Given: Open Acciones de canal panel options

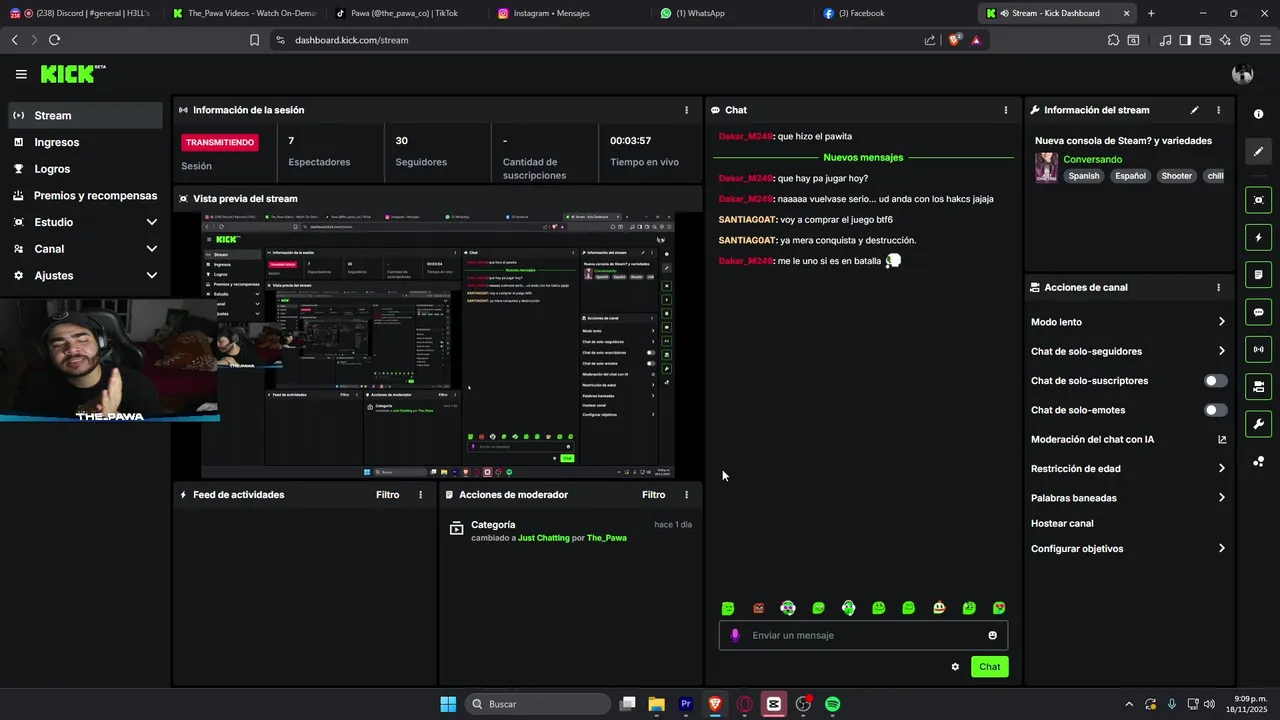Looking at the screenshot, I should (x=1218, y=287).
